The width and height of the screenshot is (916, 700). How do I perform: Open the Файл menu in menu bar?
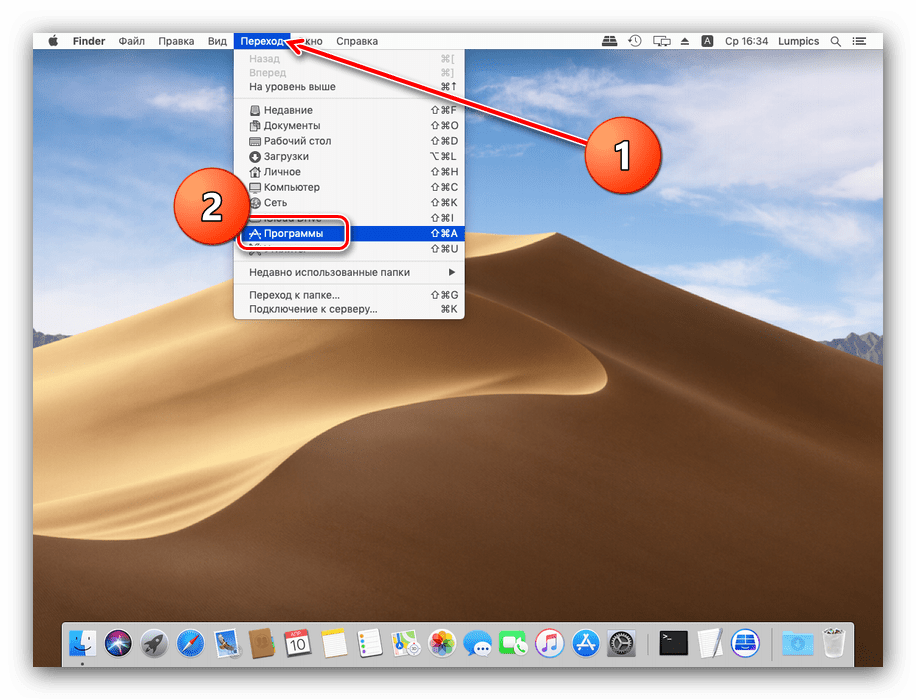point(131,41)
